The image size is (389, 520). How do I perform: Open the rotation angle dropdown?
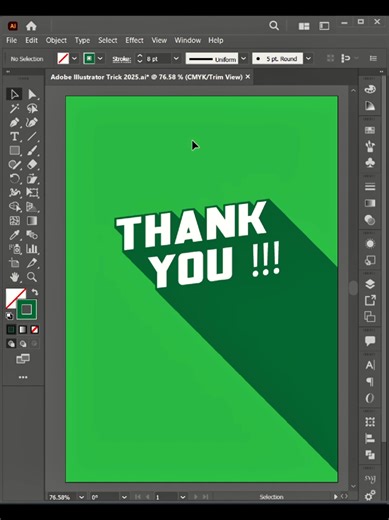pos(124,497)
